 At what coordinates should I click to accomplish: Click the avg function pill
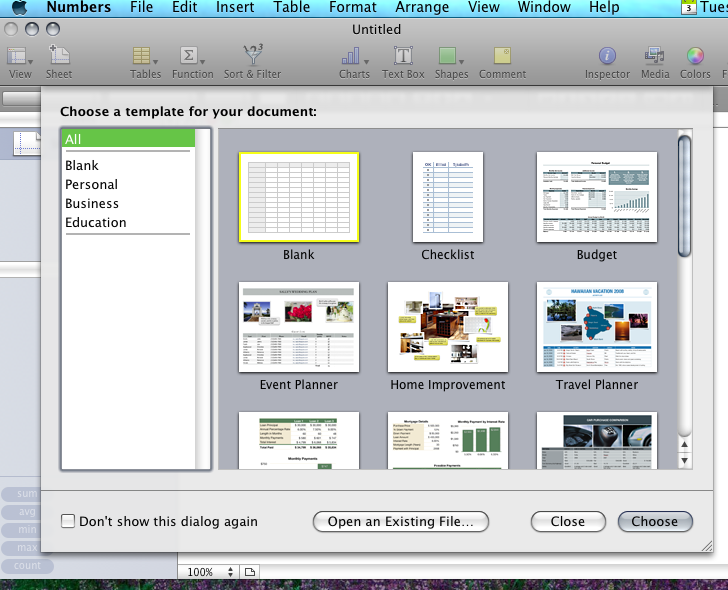click(27, 512)
